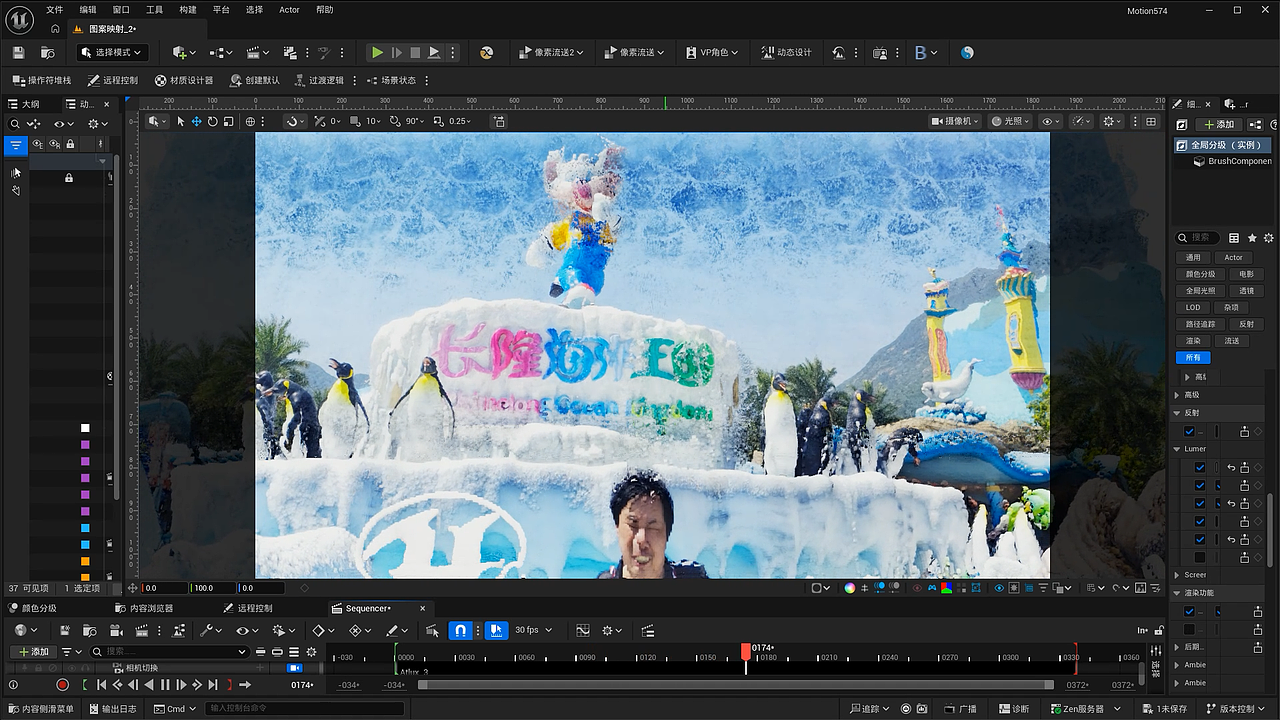Open 过渡逻辑 toolbar button
Viewport: 1280px width, 720px height.
click(318, 80)
